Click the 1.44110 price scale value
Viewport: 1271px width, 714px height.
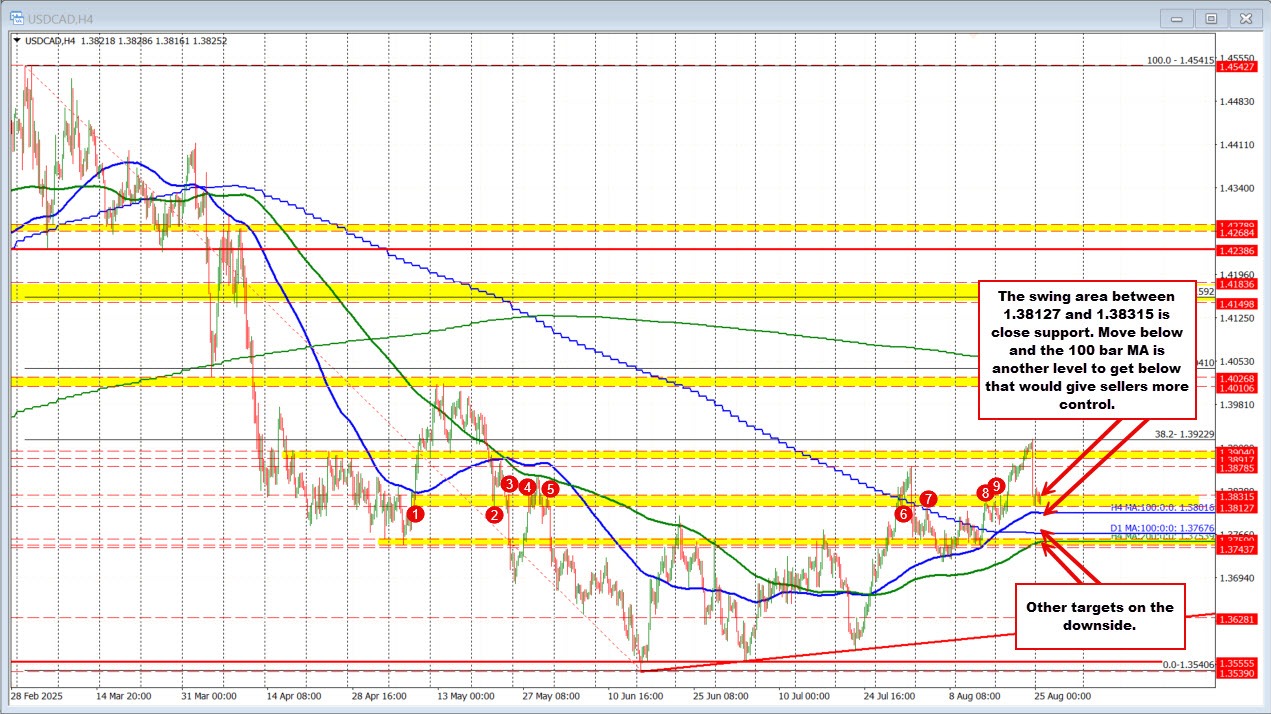(x=1237, y=145)
